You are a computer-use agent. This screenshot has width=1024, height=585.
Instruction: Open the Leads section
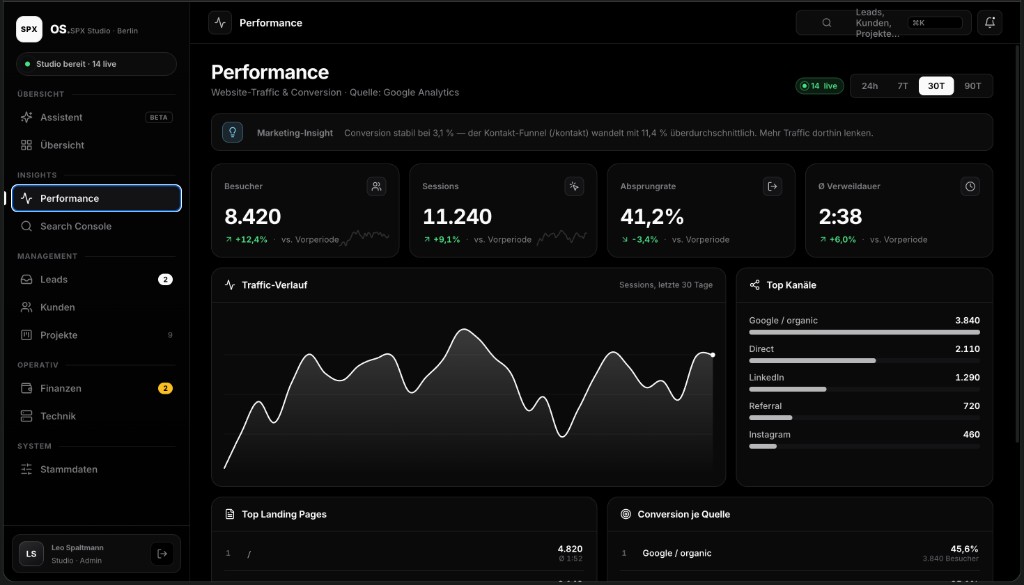(97, 279)
